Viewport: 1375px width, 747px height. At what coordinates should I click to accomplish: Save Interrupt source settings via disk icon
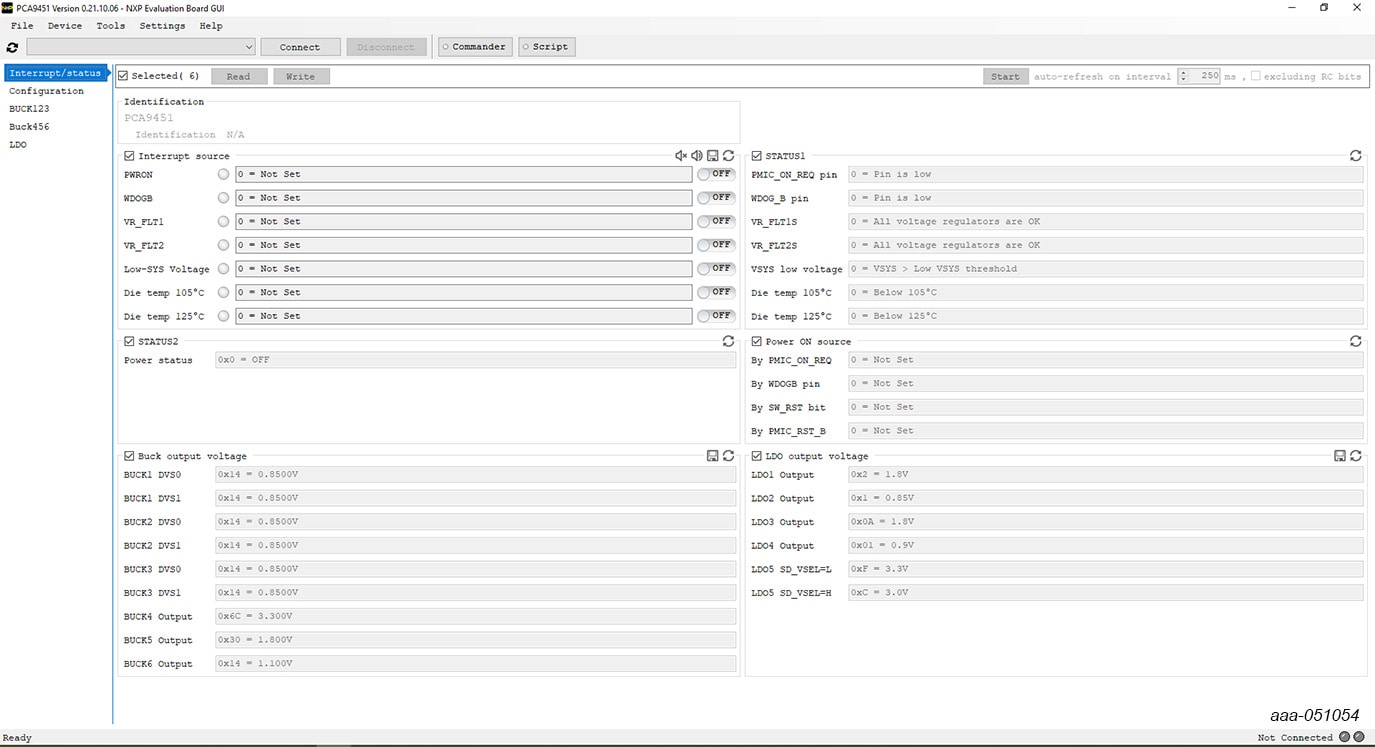click(x=713, y=156)
